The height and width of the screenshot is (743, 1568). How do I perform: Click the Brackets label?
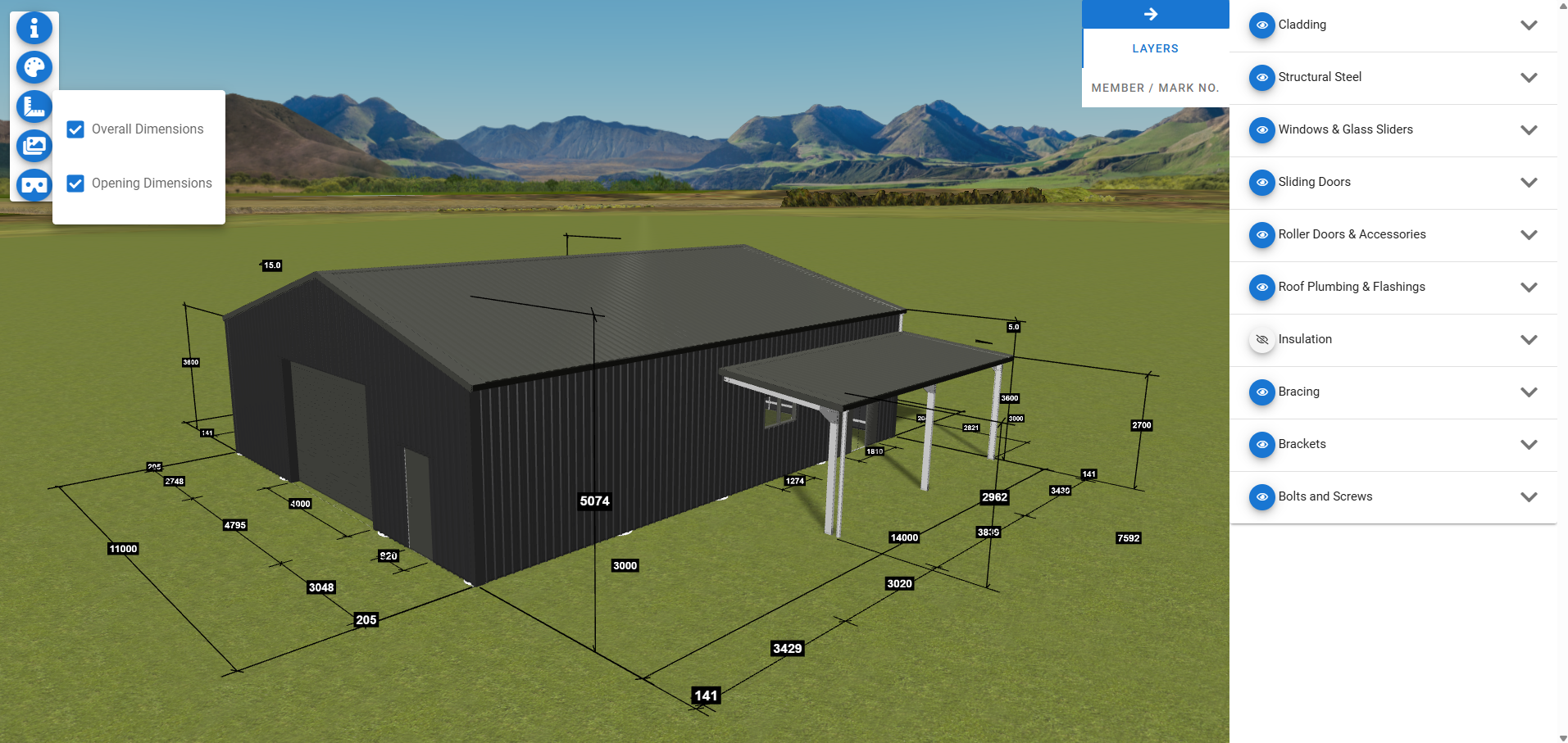[1302, 444]
